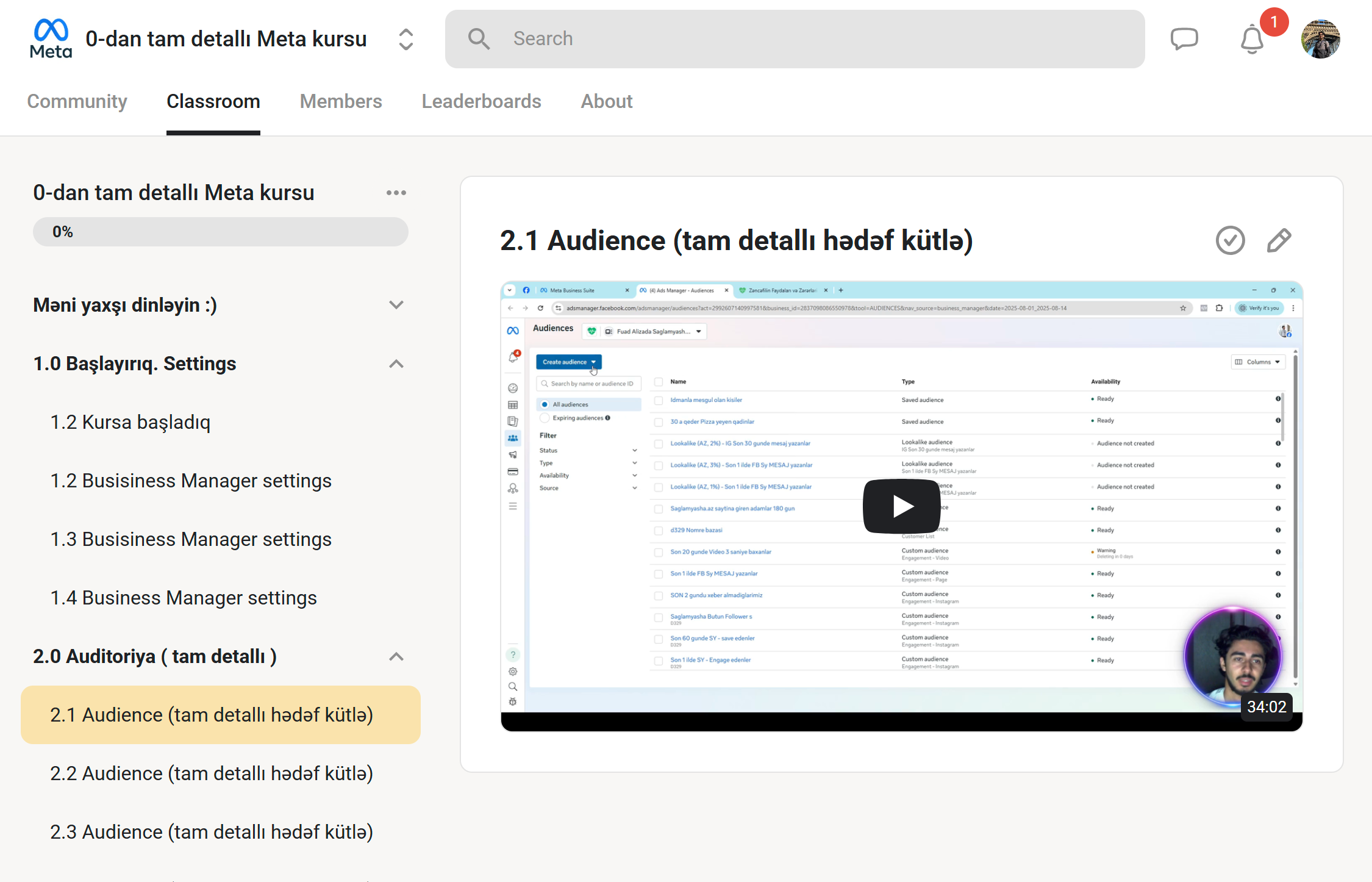Open the course three-dots options menu
1372x882 pixels.
pyautogui.click(x=396, y=193)
